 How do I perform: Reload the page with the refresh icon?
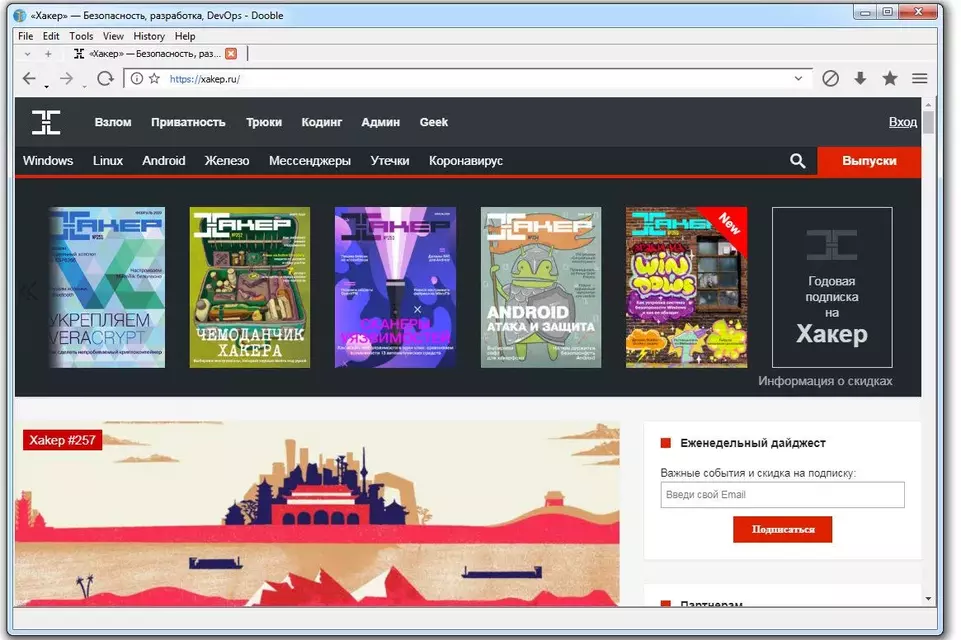(x=105, y=78)
